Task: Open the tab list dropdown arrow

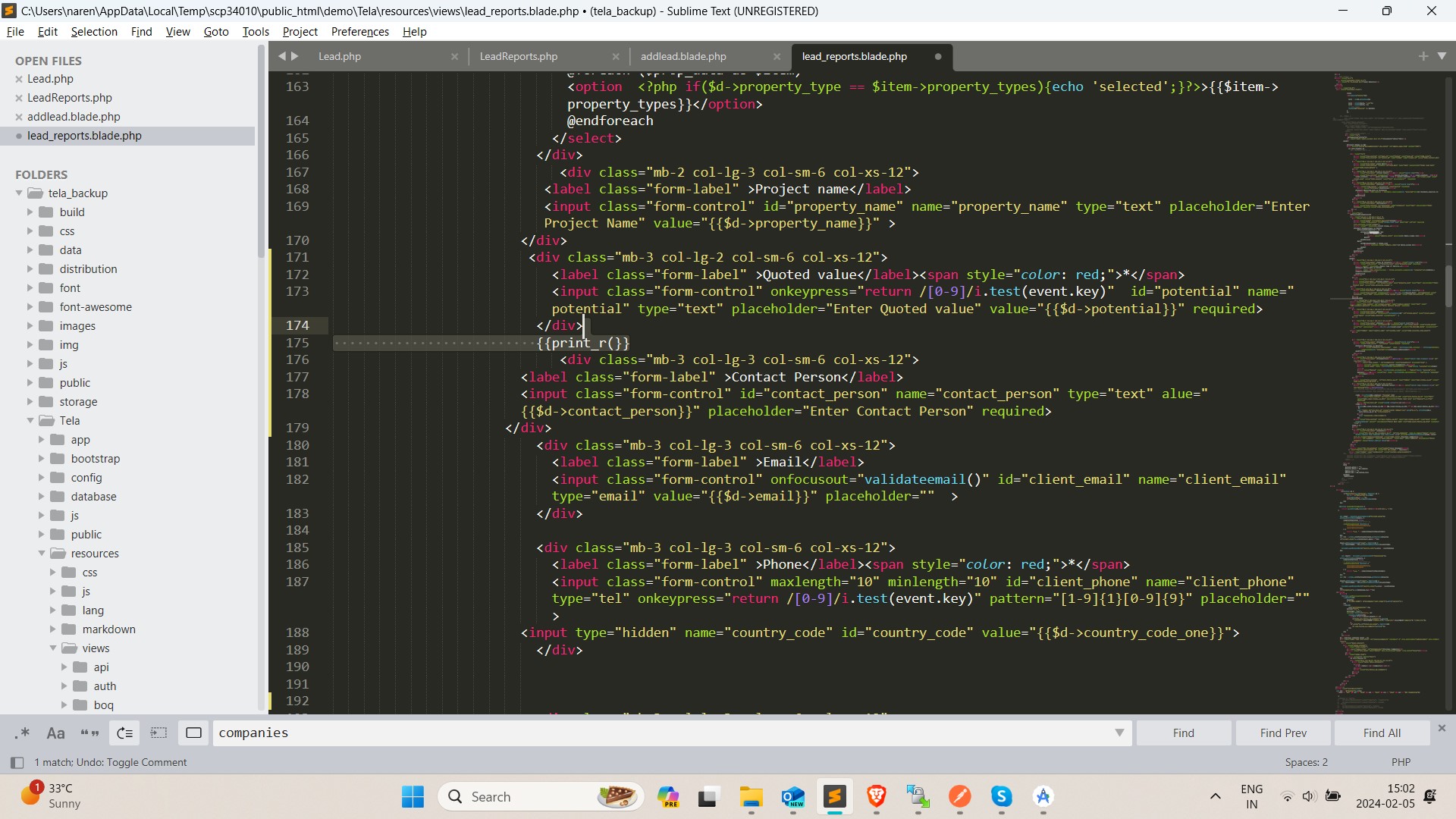Action: [x=1442, y=56]
